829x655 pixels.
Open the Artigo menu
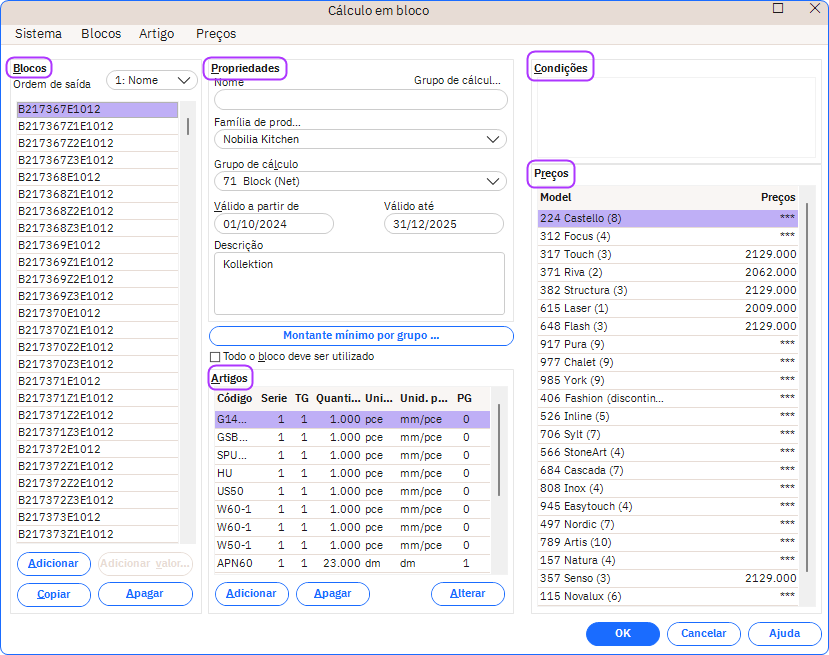coord(157,33)
